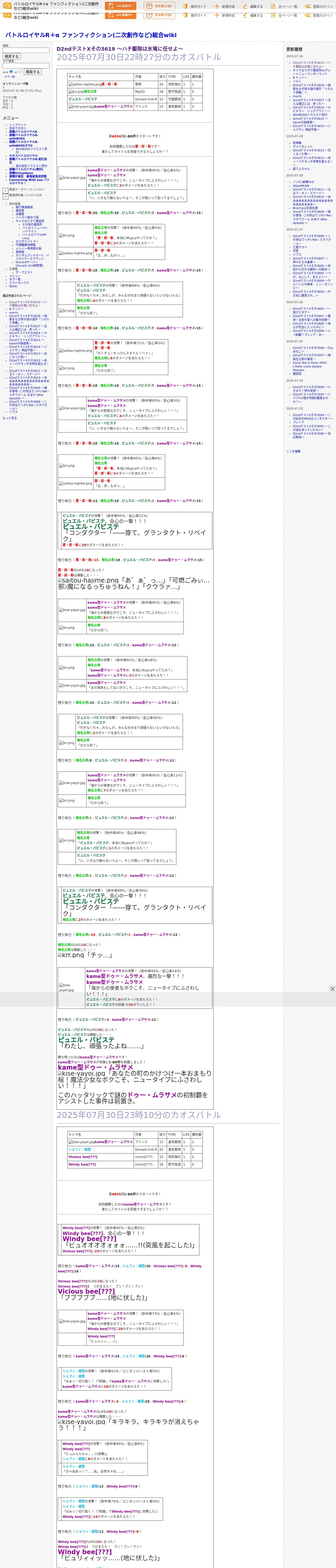Viewport: 336px width, 1568px height.
Task: Open the wiki title heading link
Action: click(91, 35)
